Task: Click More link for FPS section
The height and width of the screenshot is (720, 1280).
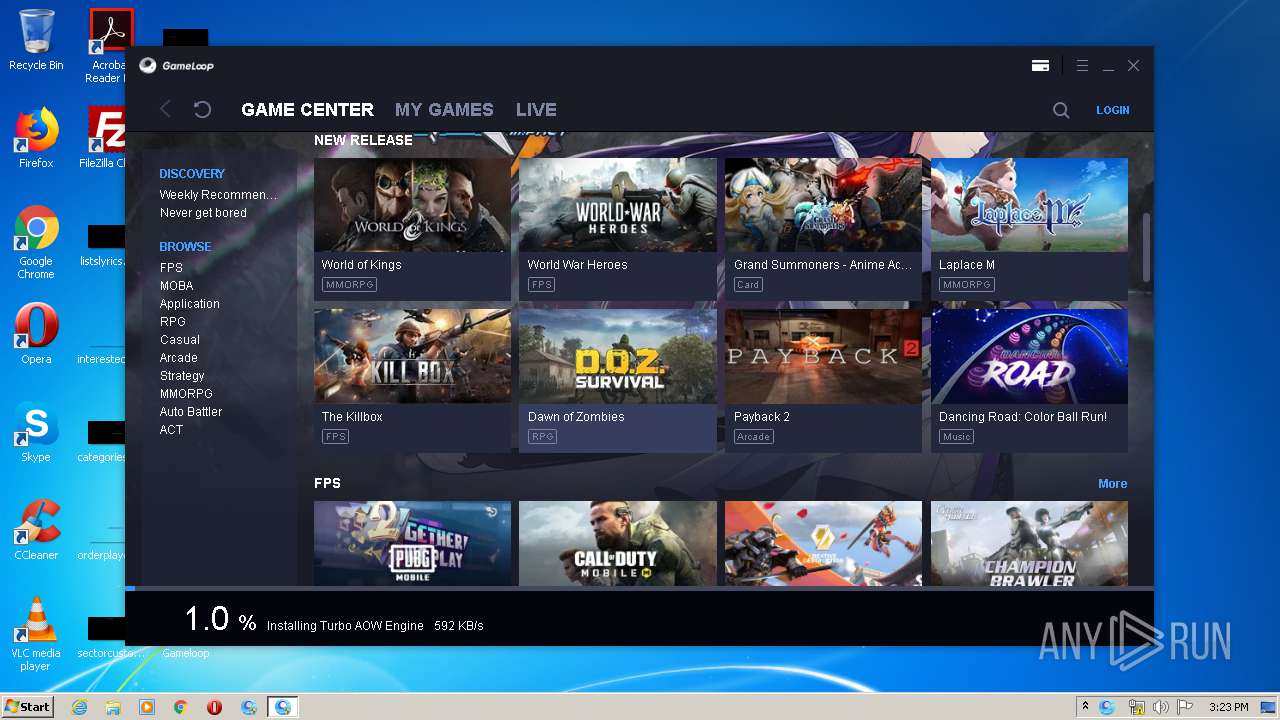Action: 1112,484
